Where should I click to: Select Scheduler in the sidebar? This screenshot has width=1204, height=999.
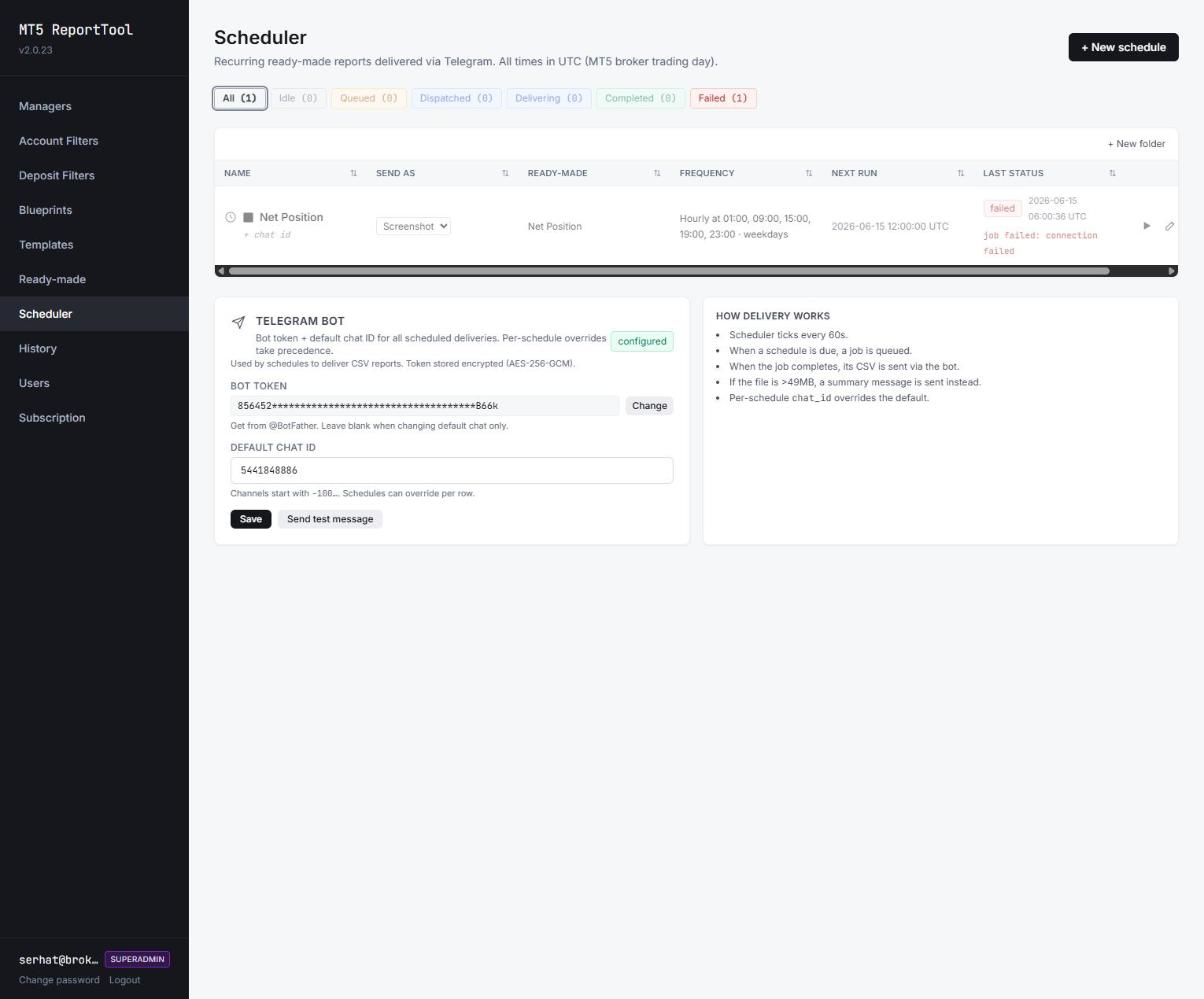click(x=94, y=314)
